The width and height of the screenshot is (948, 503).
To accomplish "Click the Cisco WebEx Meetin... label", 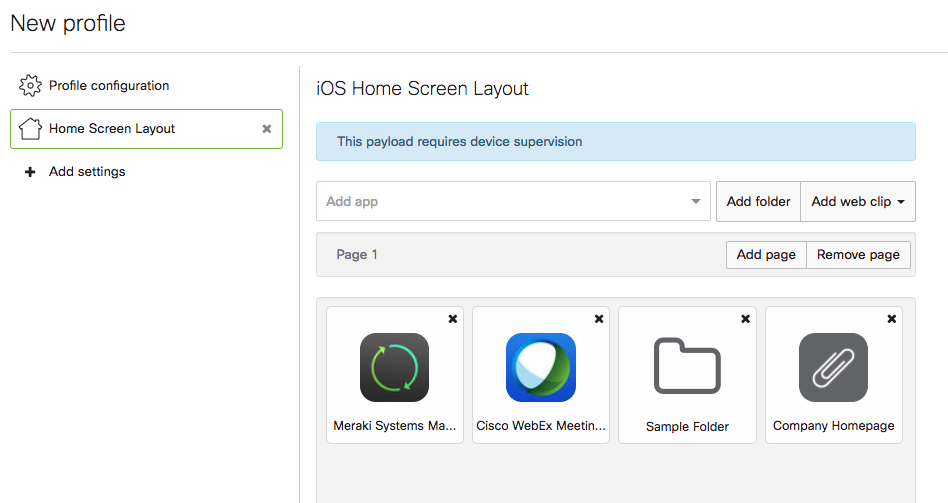I will pos(541,426).
